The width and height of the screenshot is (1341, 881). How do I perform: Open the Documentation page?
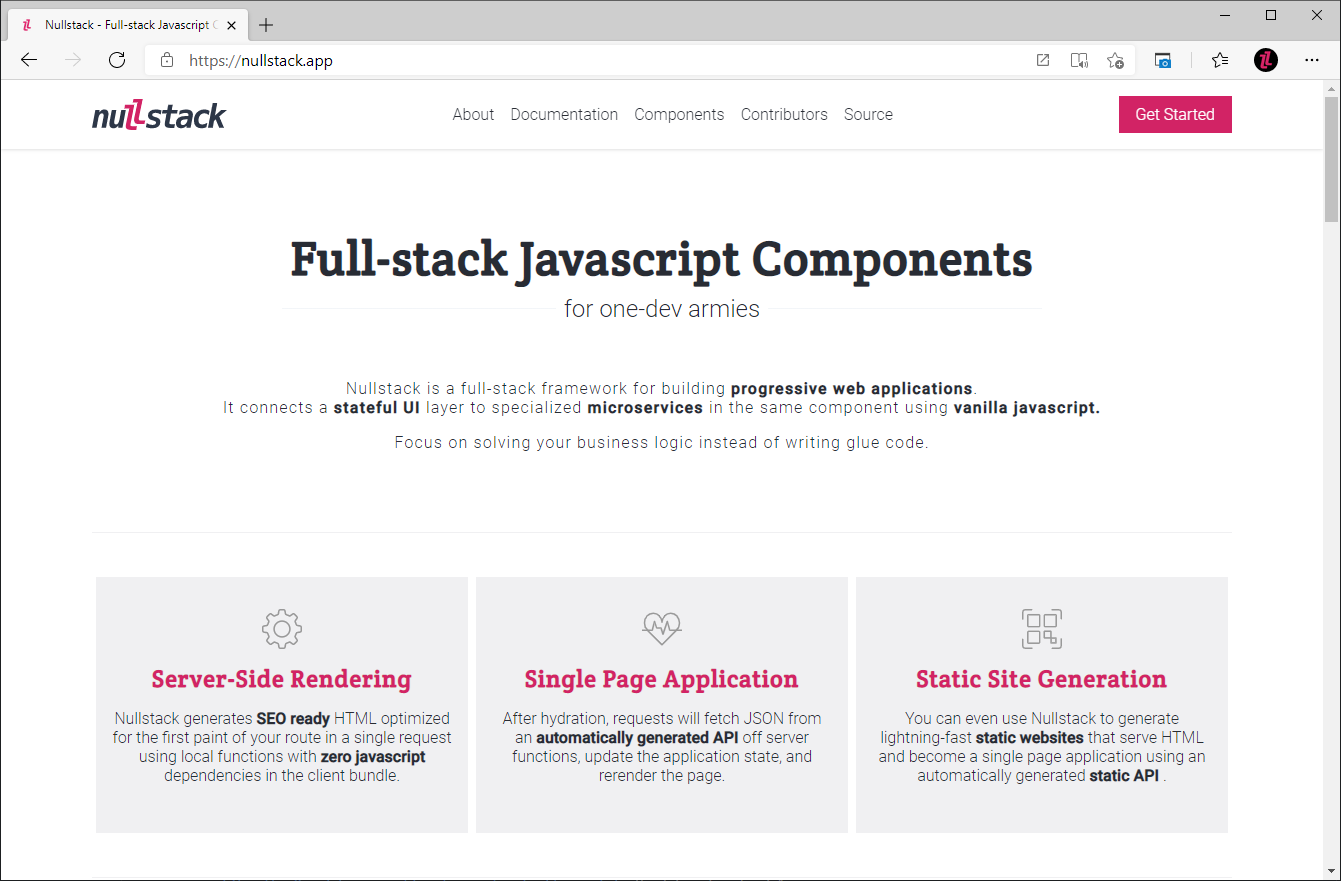(564, 114)
